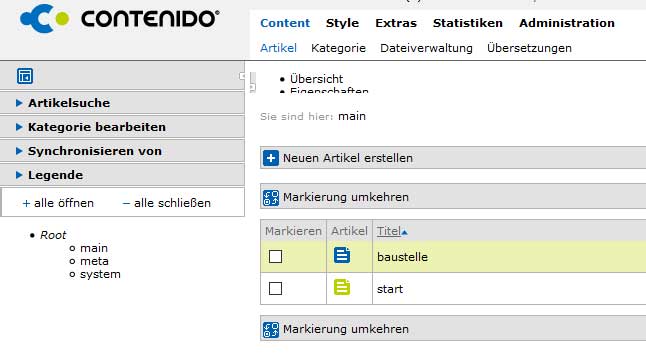Image resolution: width=646 pixels, height=362 pixels.
Task: Click the blue plus icon for new article
Action: point(271,158)
